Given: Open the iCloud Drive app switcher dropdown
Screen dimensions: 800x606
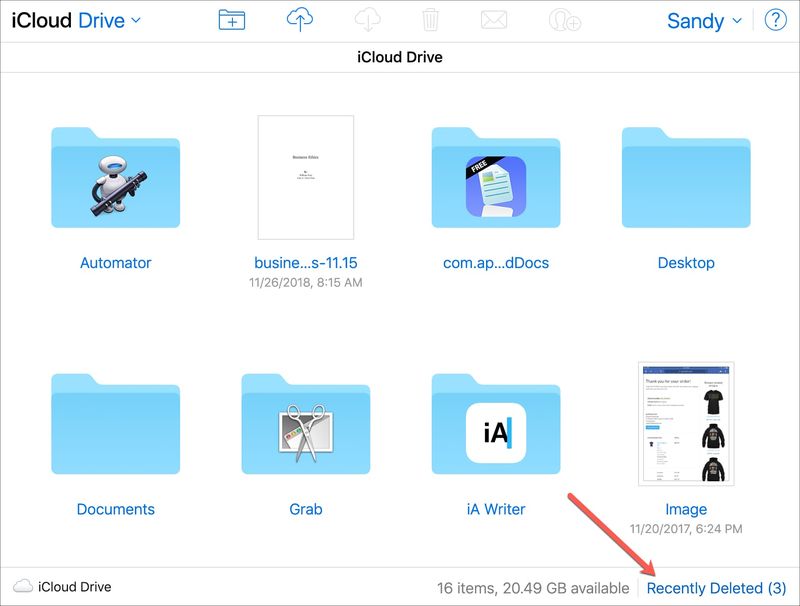Looking at the screenshot, I should click(76, 20).
